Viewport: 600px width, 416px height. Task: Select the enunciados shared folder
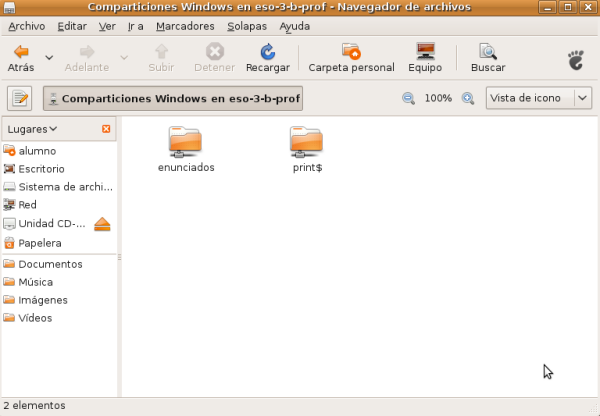[186, 142]
